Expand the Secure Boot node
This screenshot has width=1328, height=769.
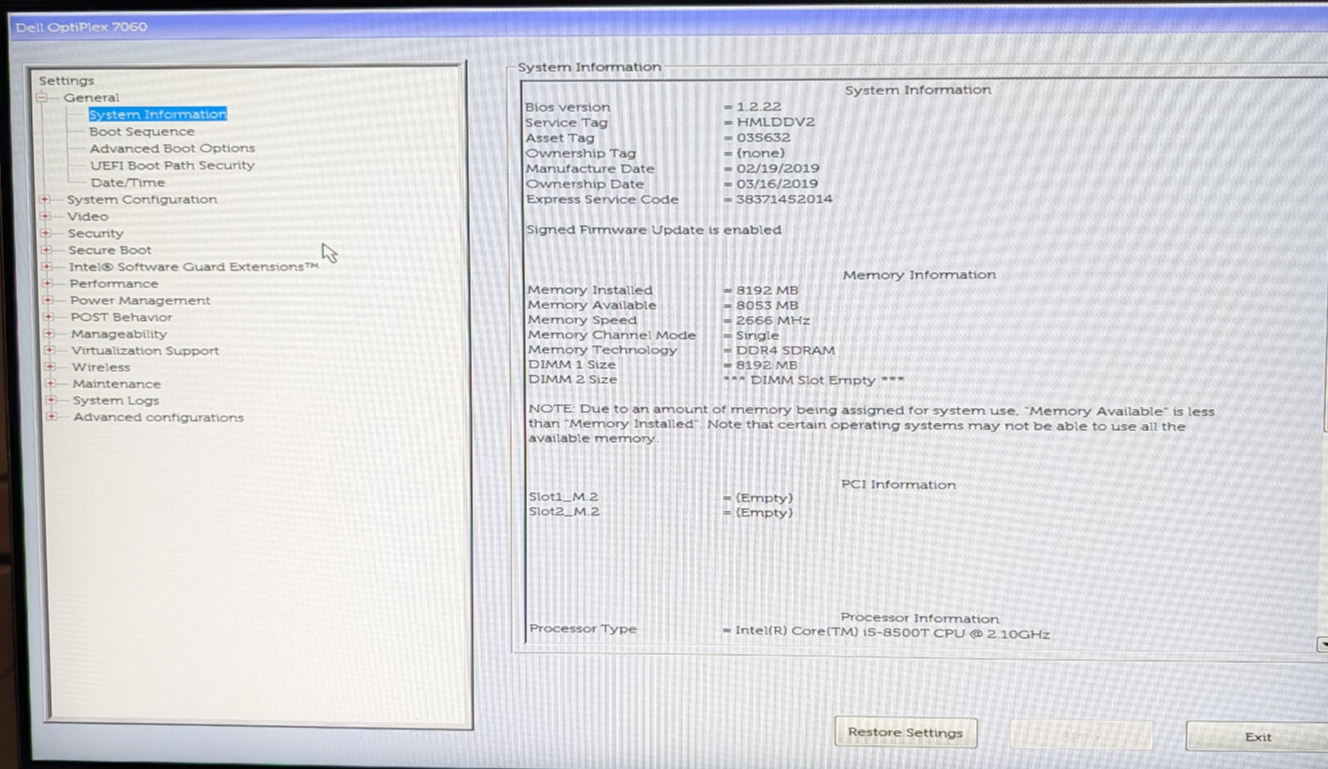pos(46,250)
